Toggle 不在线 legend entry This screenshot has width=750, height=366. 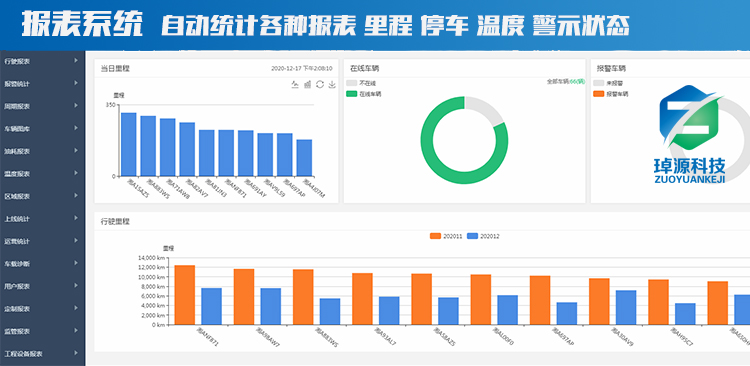tap(361, 83)
